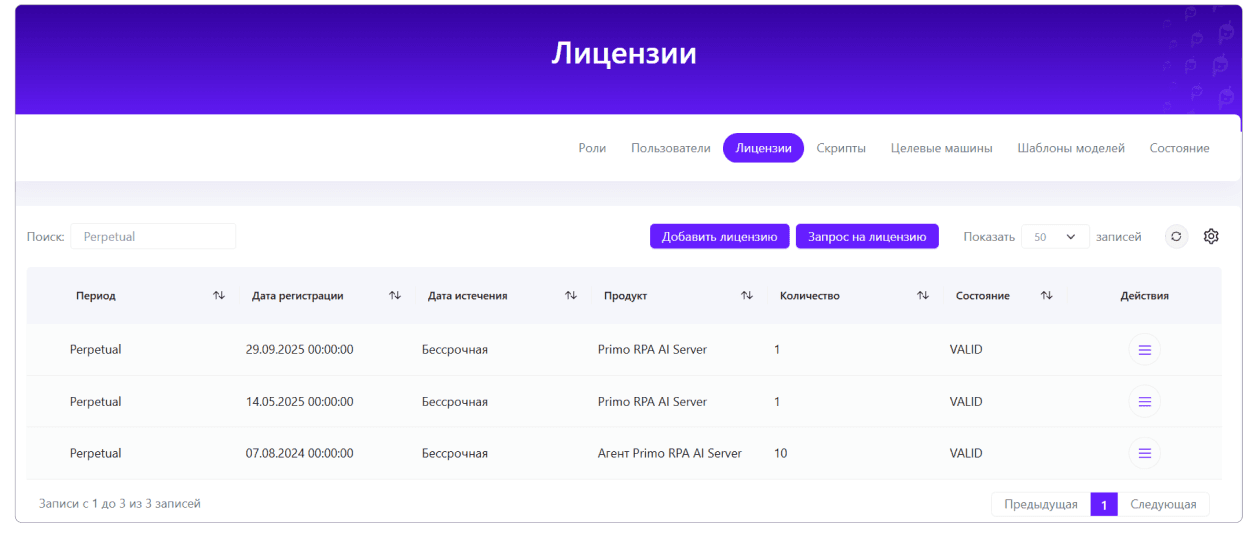
Task: Select the Шаблоны моделей tab
Action: pyautogui.click(x=1070, y=148)
